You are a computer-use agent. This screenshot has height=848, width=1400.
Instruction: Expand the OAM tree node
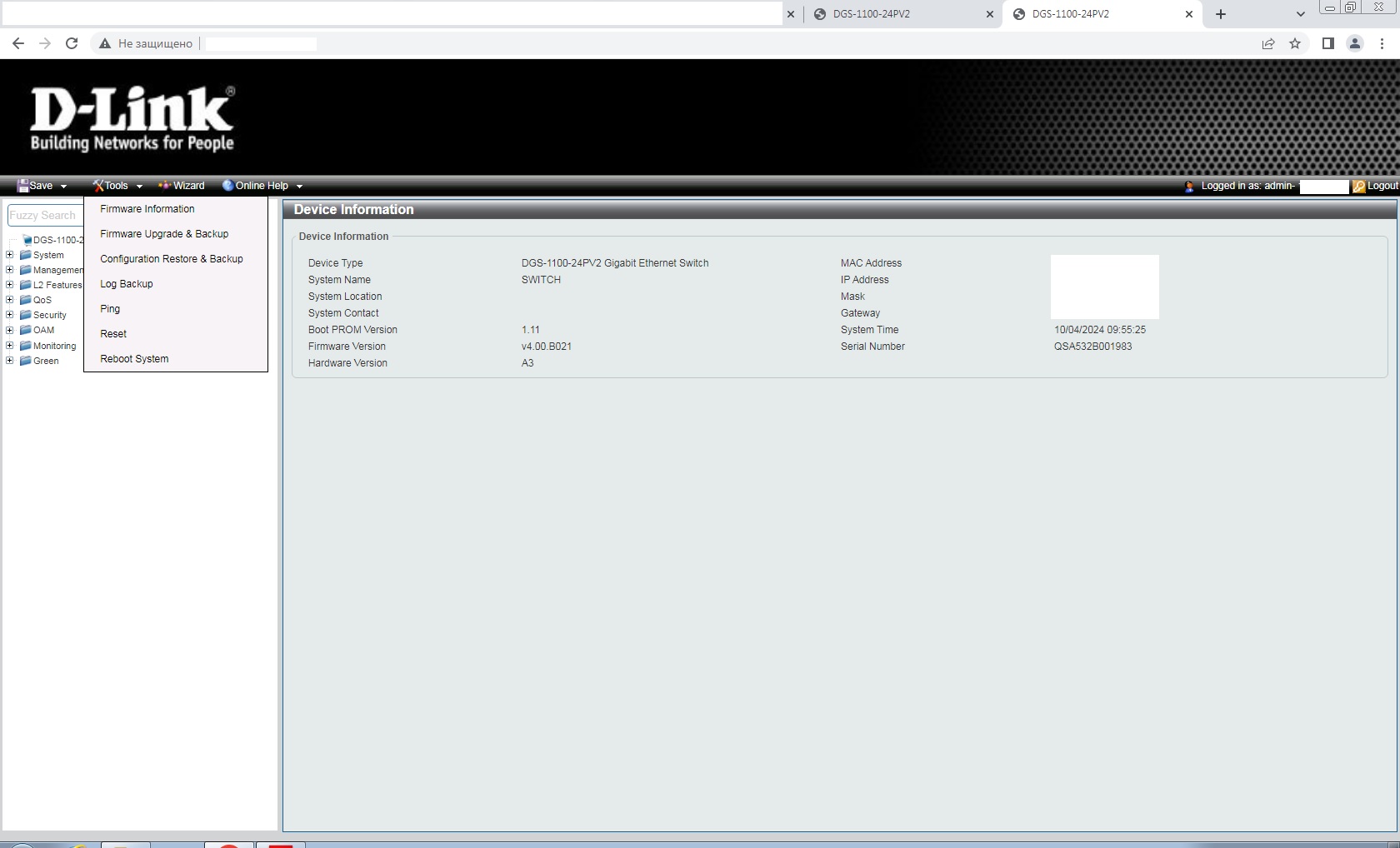10,330
